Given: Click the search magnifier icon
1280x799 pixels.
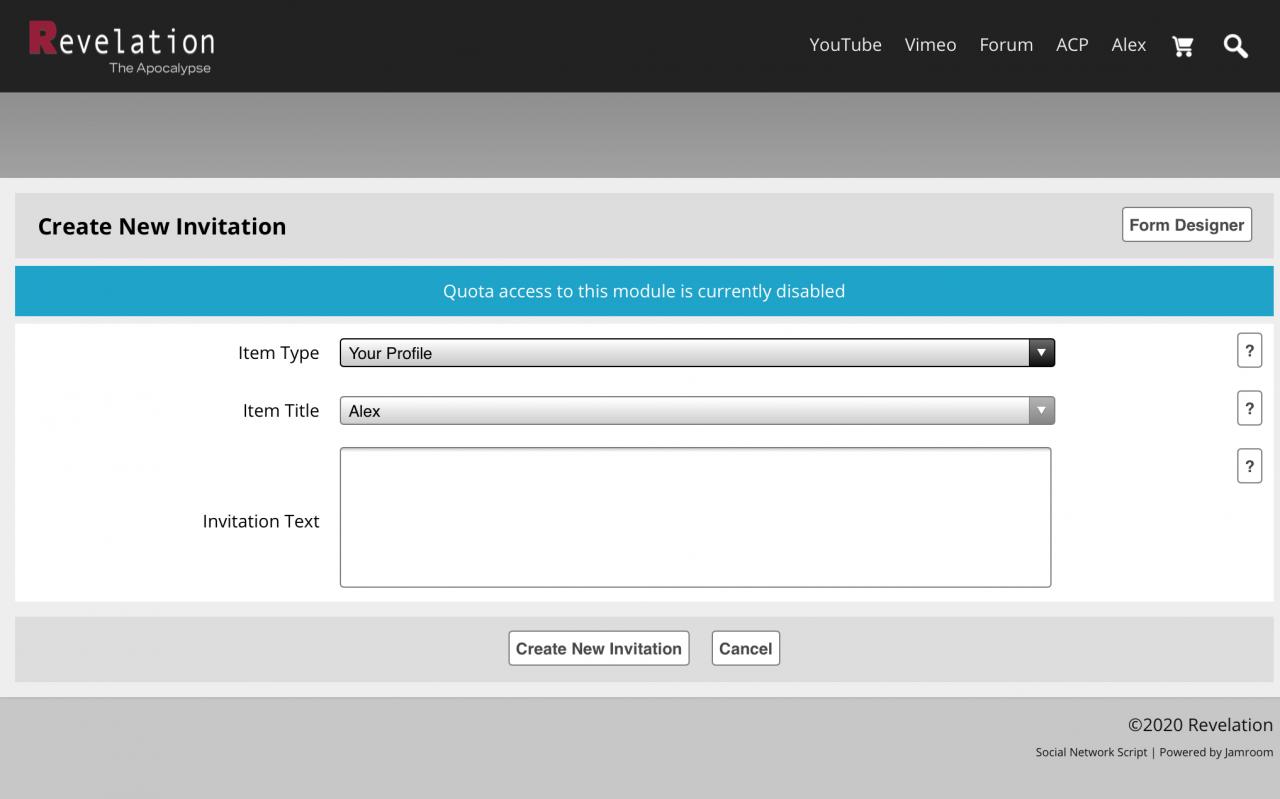Looking at the screenshot, I should [x=1236, y=46].
